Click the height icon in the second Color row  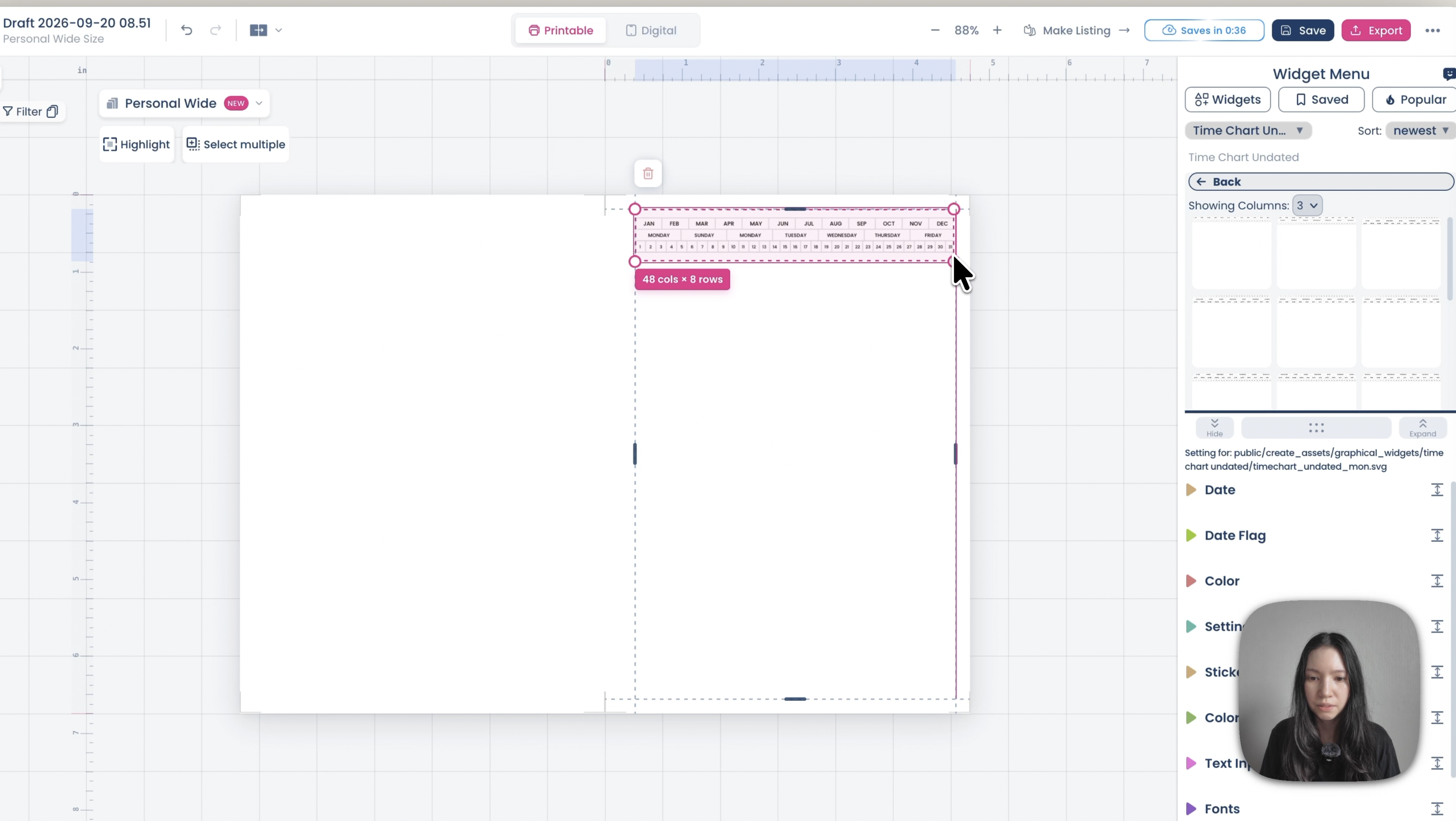[x=1437, y=718]
